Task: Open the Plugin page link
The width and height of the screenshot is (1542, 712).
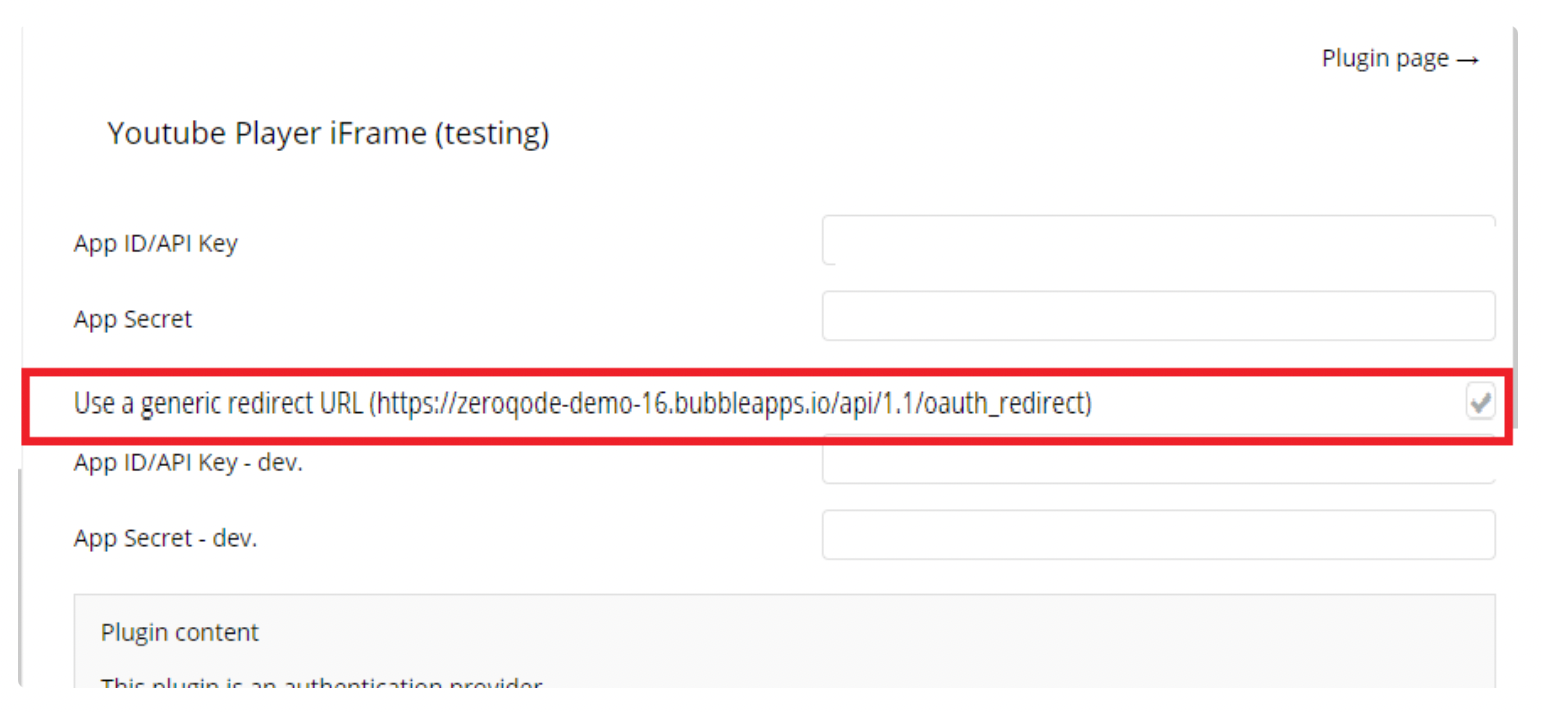Action: pos(1399,59)
